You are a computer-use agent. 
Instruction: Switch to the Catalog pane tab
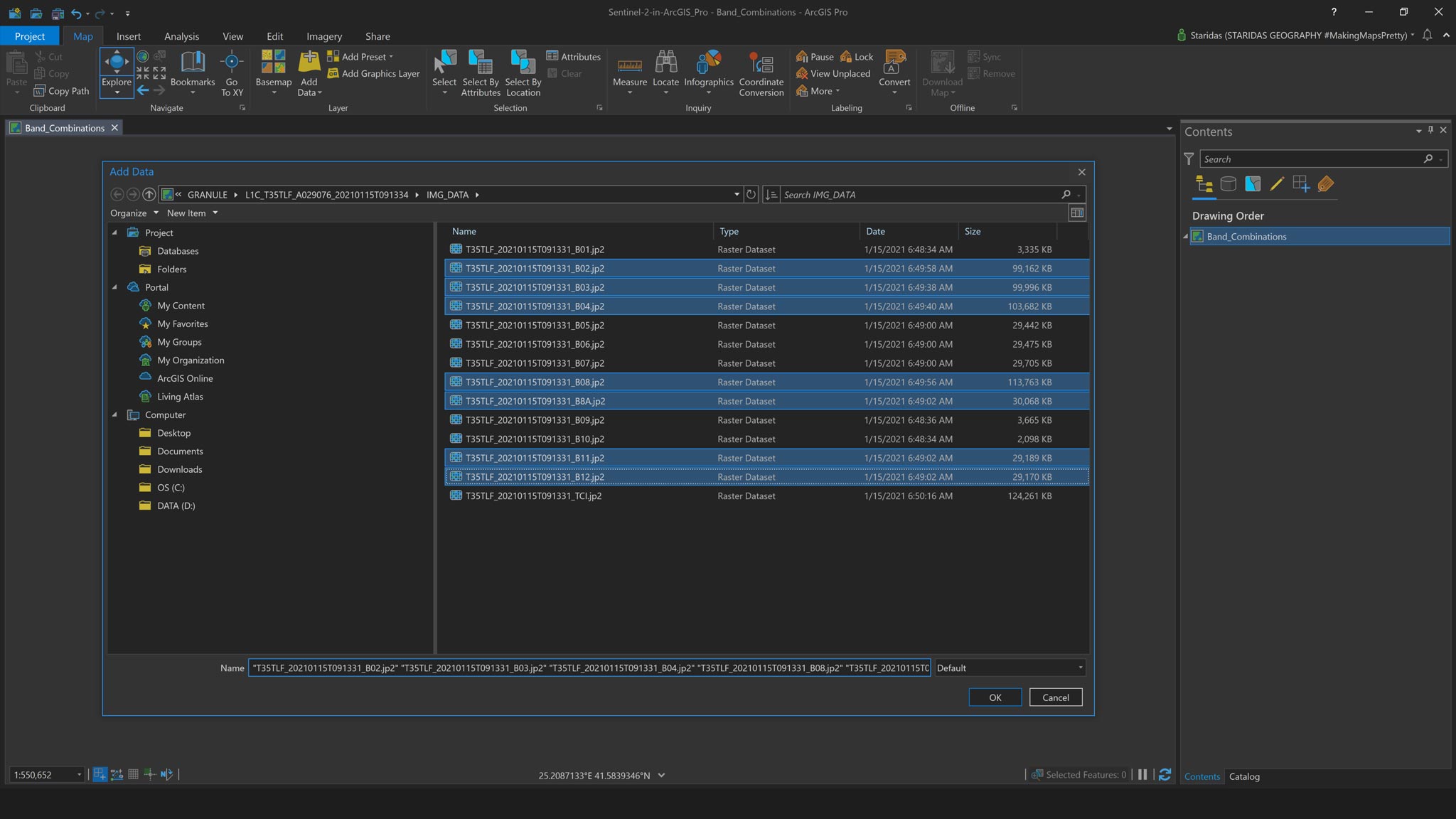pyautogui.click(x=1244, y=776)
